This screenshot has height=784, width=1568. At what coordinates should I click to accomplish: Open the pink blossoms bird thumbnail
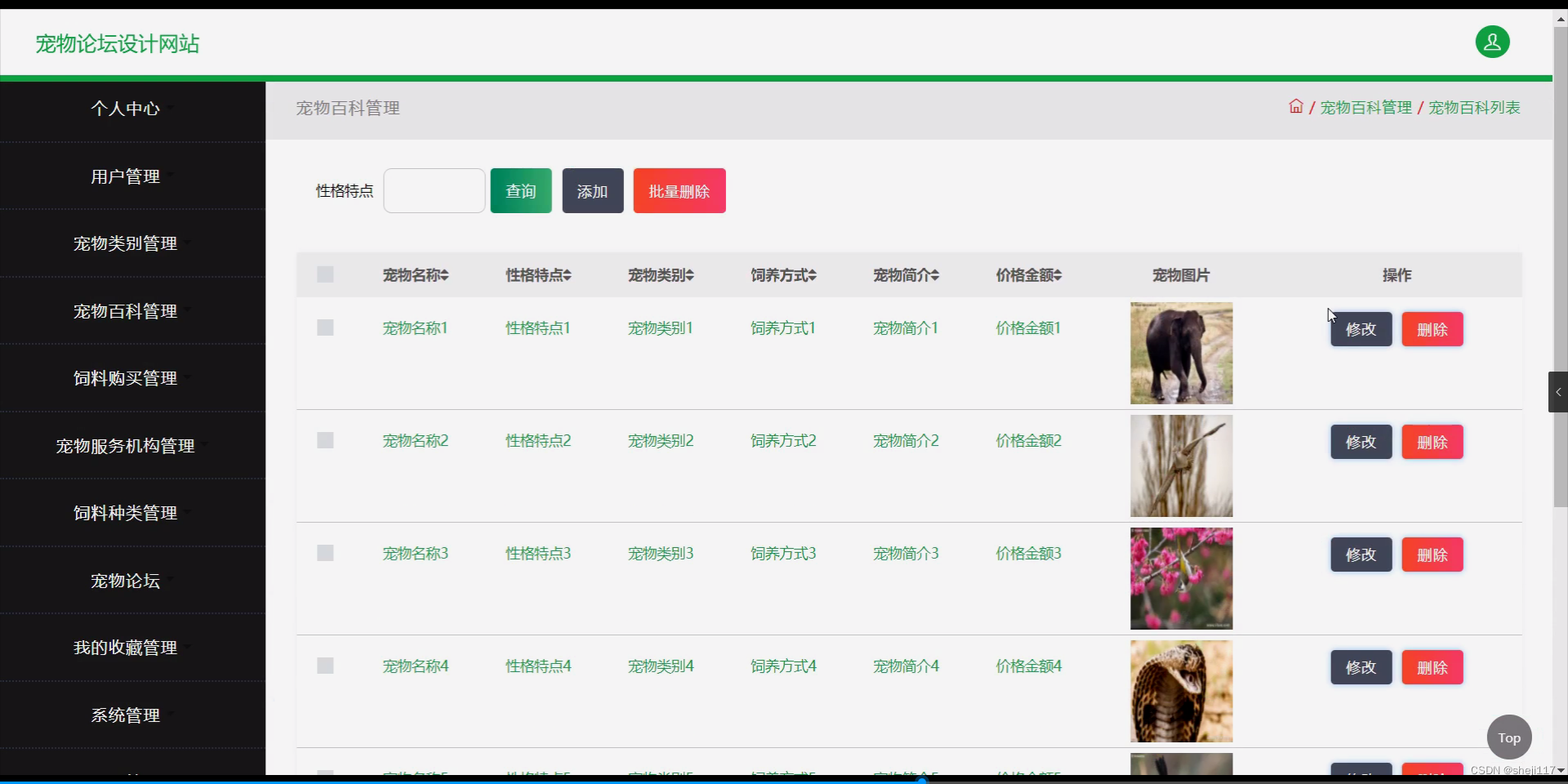pyautogui.click(x=1182, y=579)
